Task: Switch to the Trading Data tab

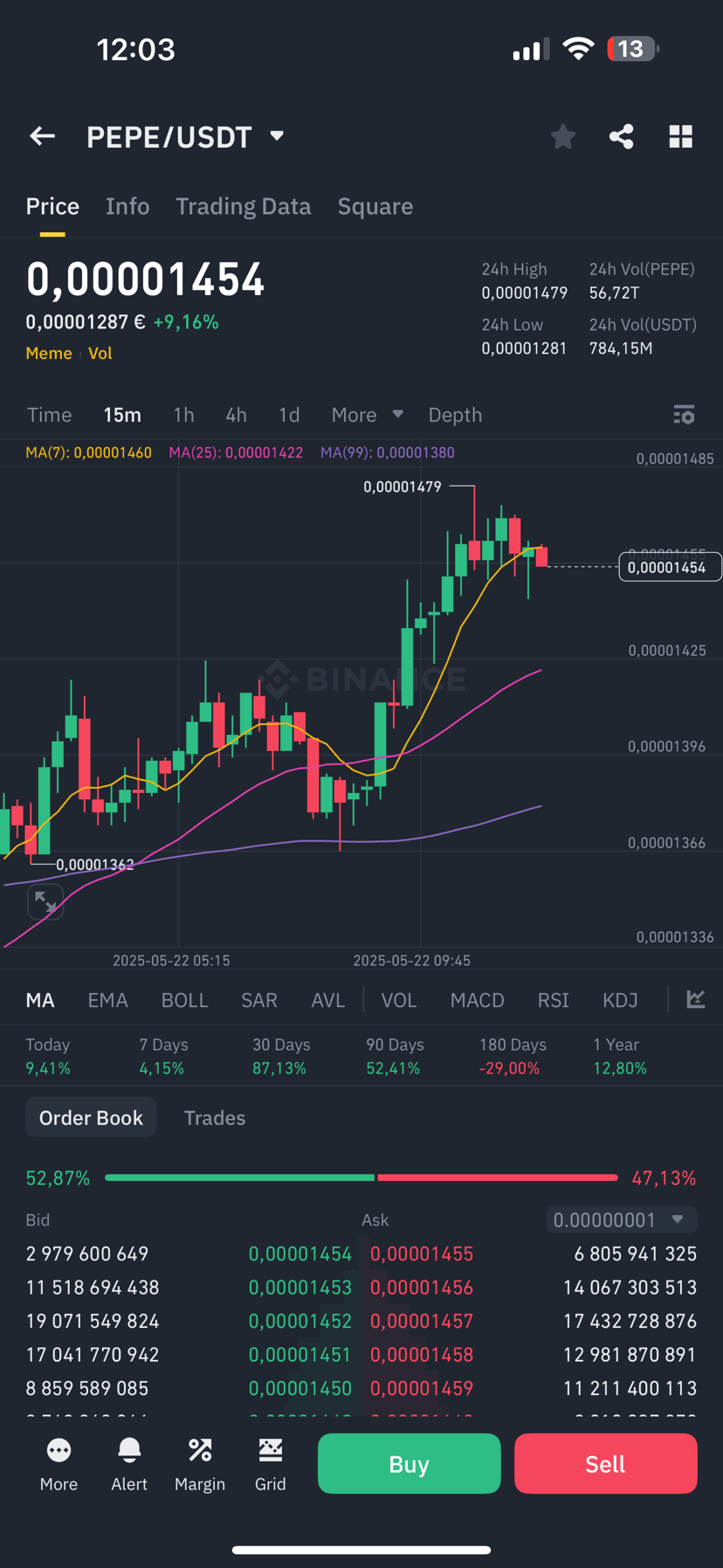Action: pyautogui.click(x=243, y=206)
